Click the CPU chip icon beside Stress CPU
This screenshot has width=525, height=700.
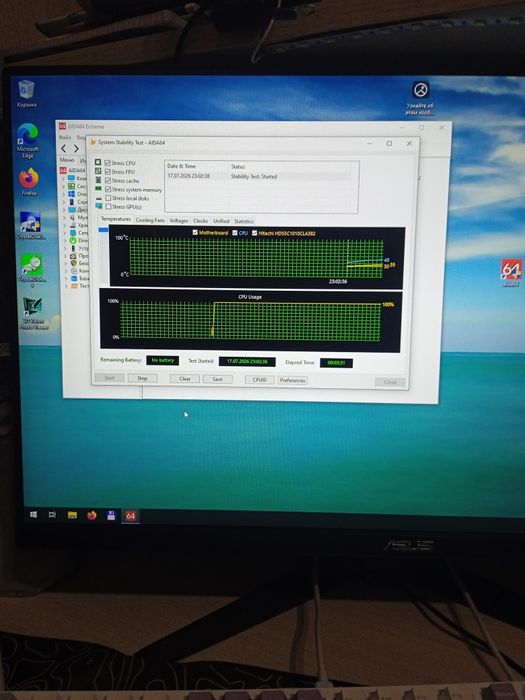[98, 163]
